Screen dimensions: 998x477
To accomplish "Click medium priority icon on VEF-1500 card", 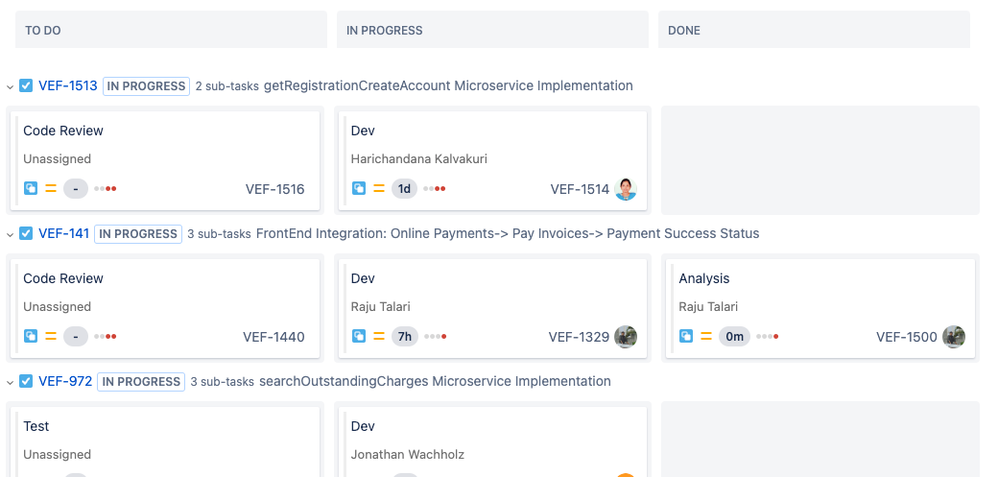I will point(706,336).
